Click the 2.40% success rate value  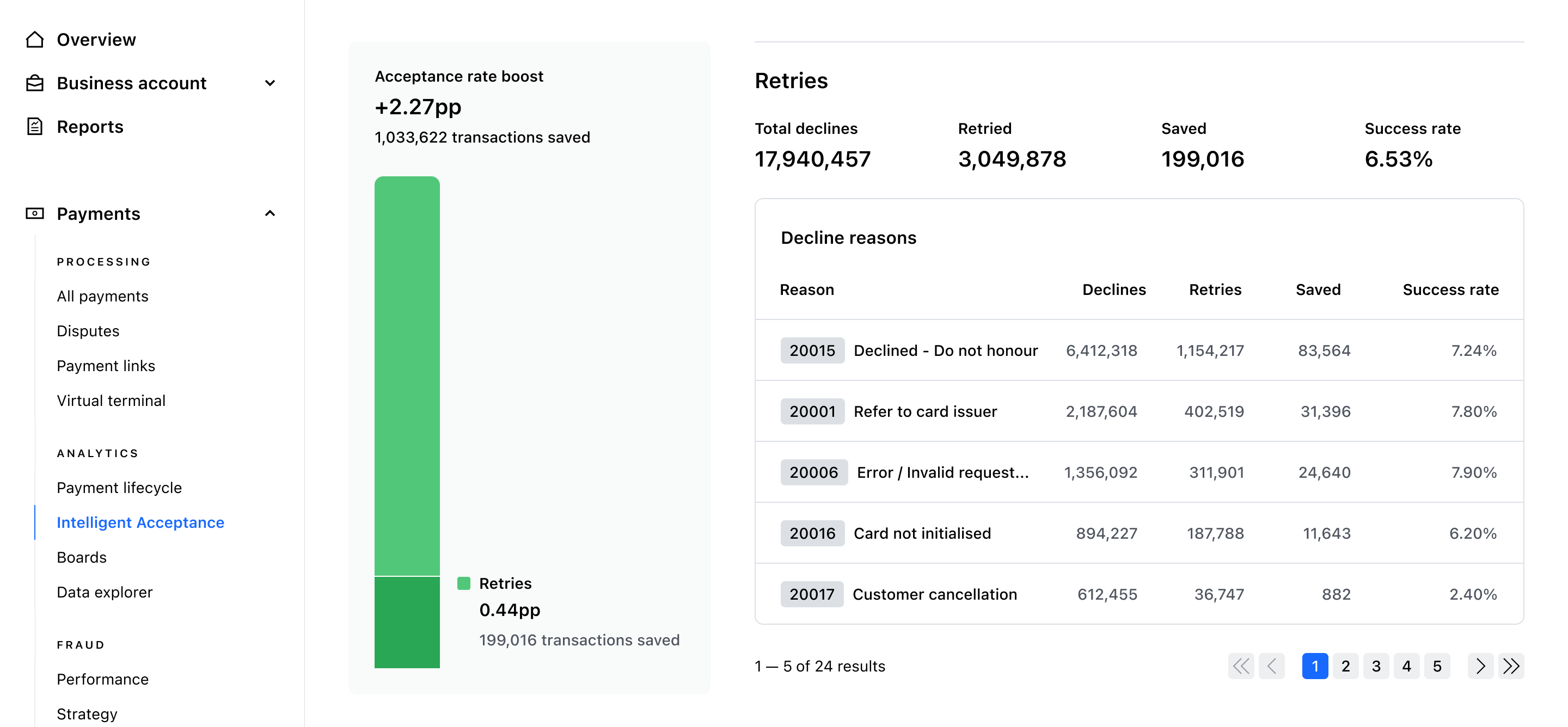tap(1472, 594)
